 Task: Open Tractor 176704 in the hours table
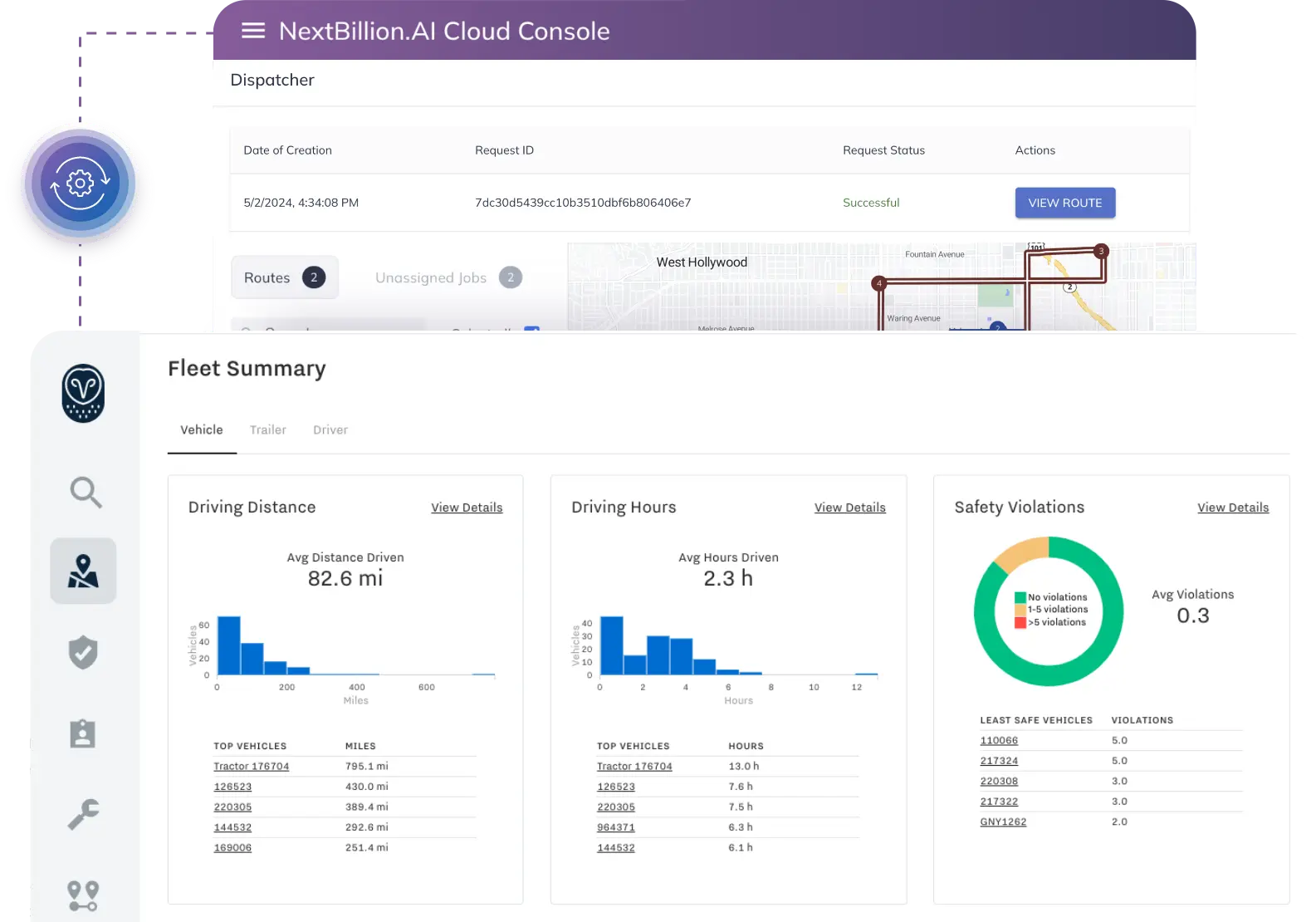[634, 766]
